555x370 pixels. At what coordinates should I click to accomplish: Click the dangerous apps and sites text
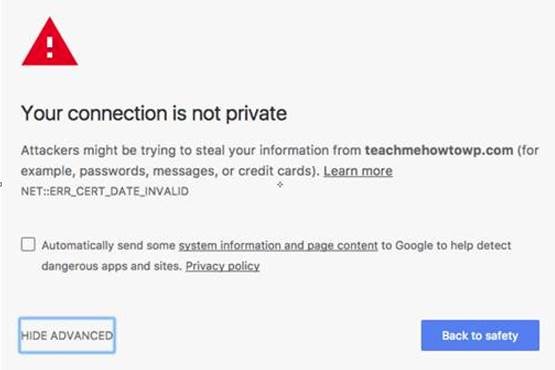(x=111, y=266)
